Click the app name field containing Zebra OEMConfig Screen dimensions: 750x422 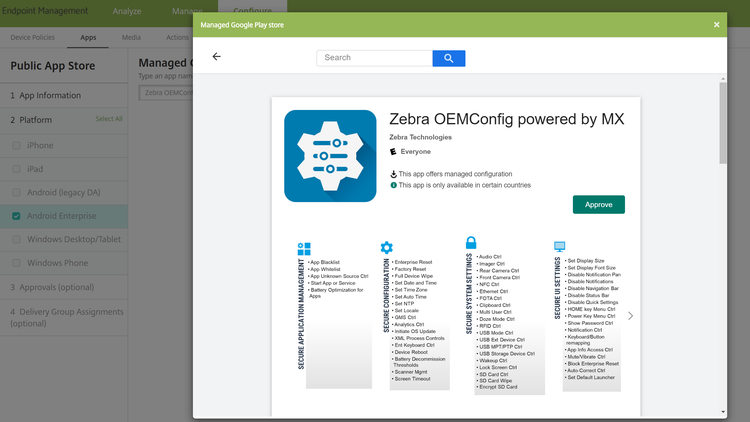click(166, 93)
